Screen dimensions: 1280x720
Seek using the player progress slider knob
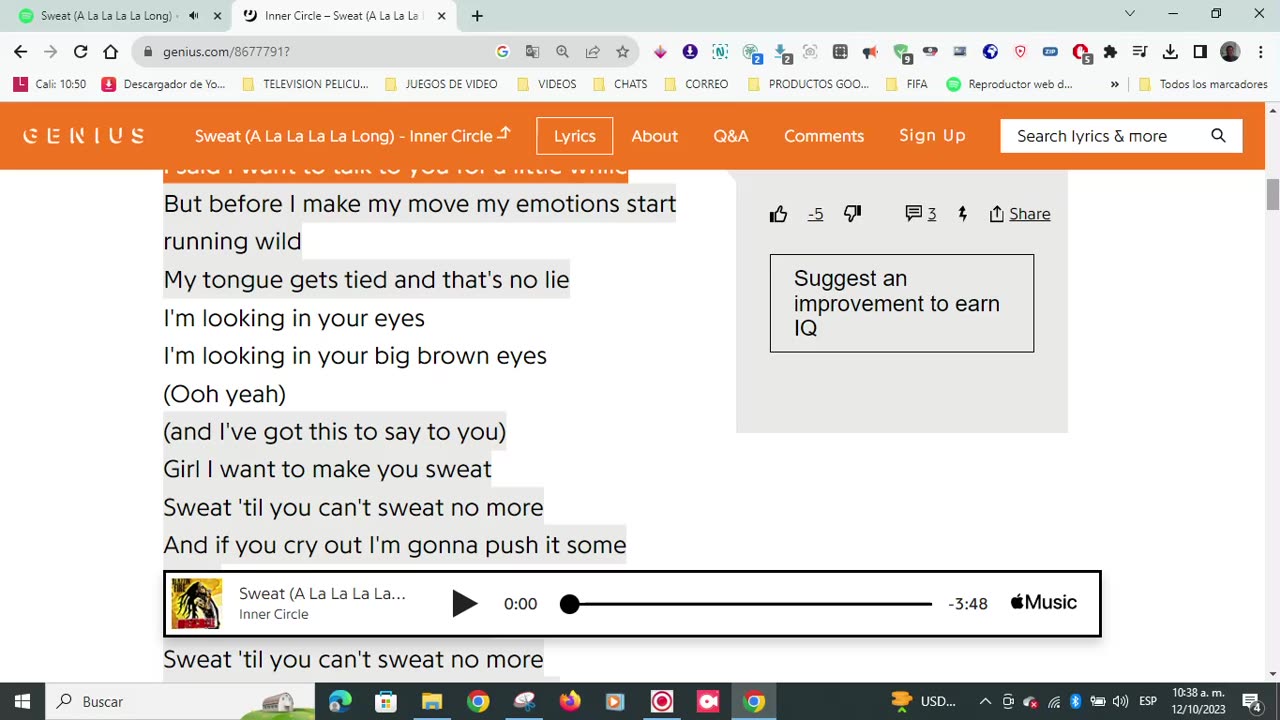coord(570,604)
